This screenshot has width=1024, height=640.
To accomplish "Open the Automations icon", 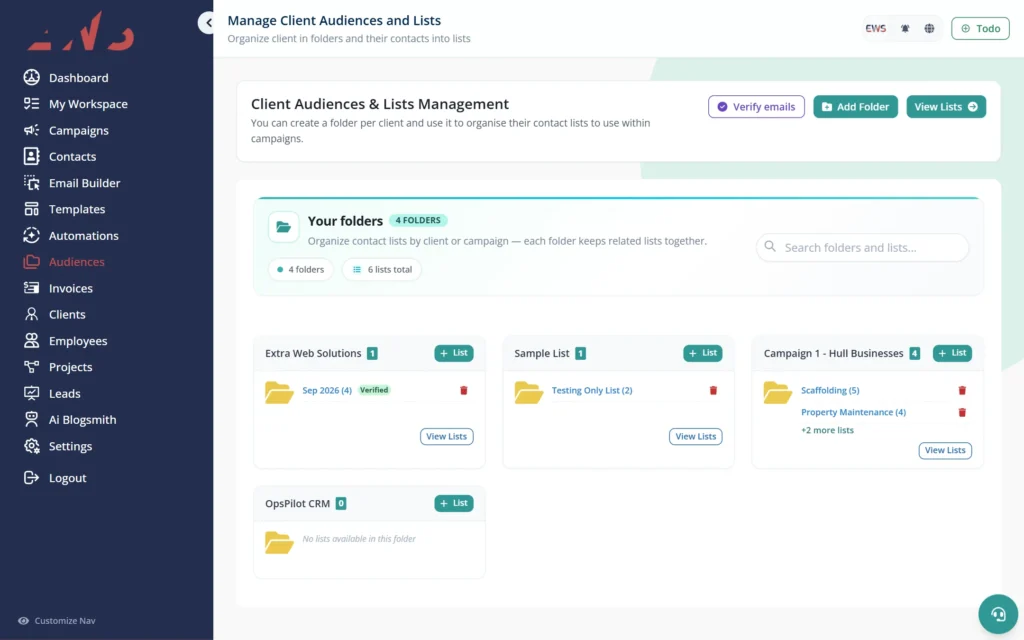I will pos(31,235).
